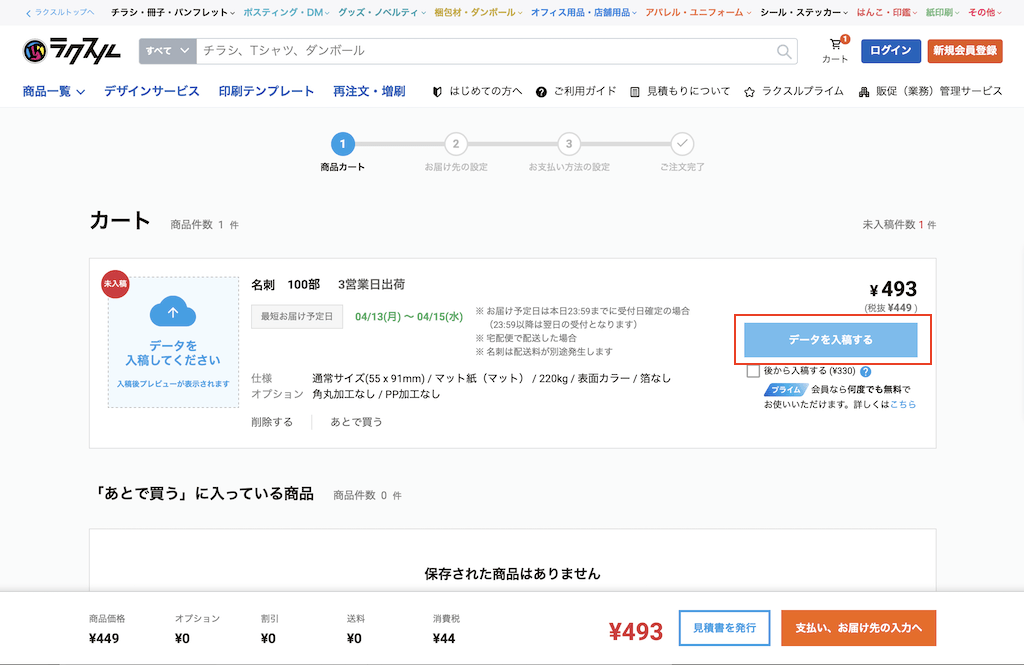Click the cloud upload icon in the cart item

pyautogui.click(x=174, y=311)
